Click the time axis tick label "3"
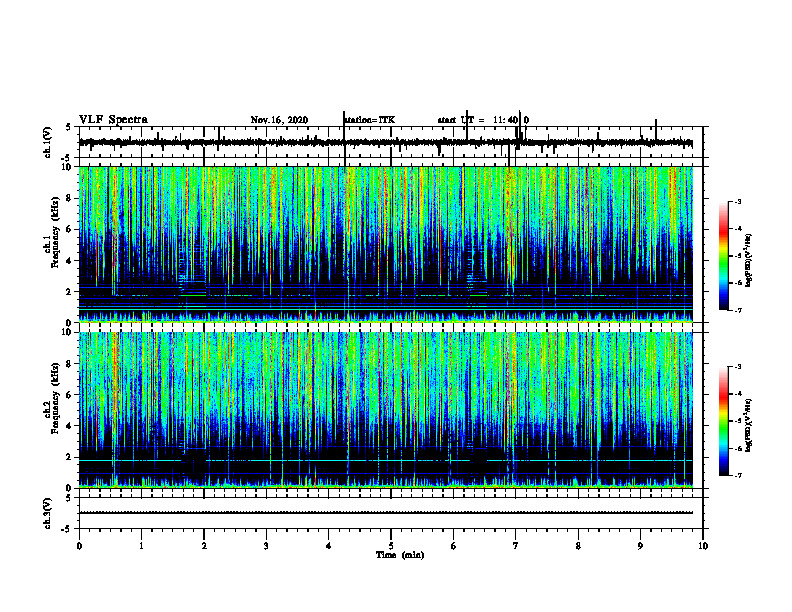Screen dimensions: 792x612 266,546
